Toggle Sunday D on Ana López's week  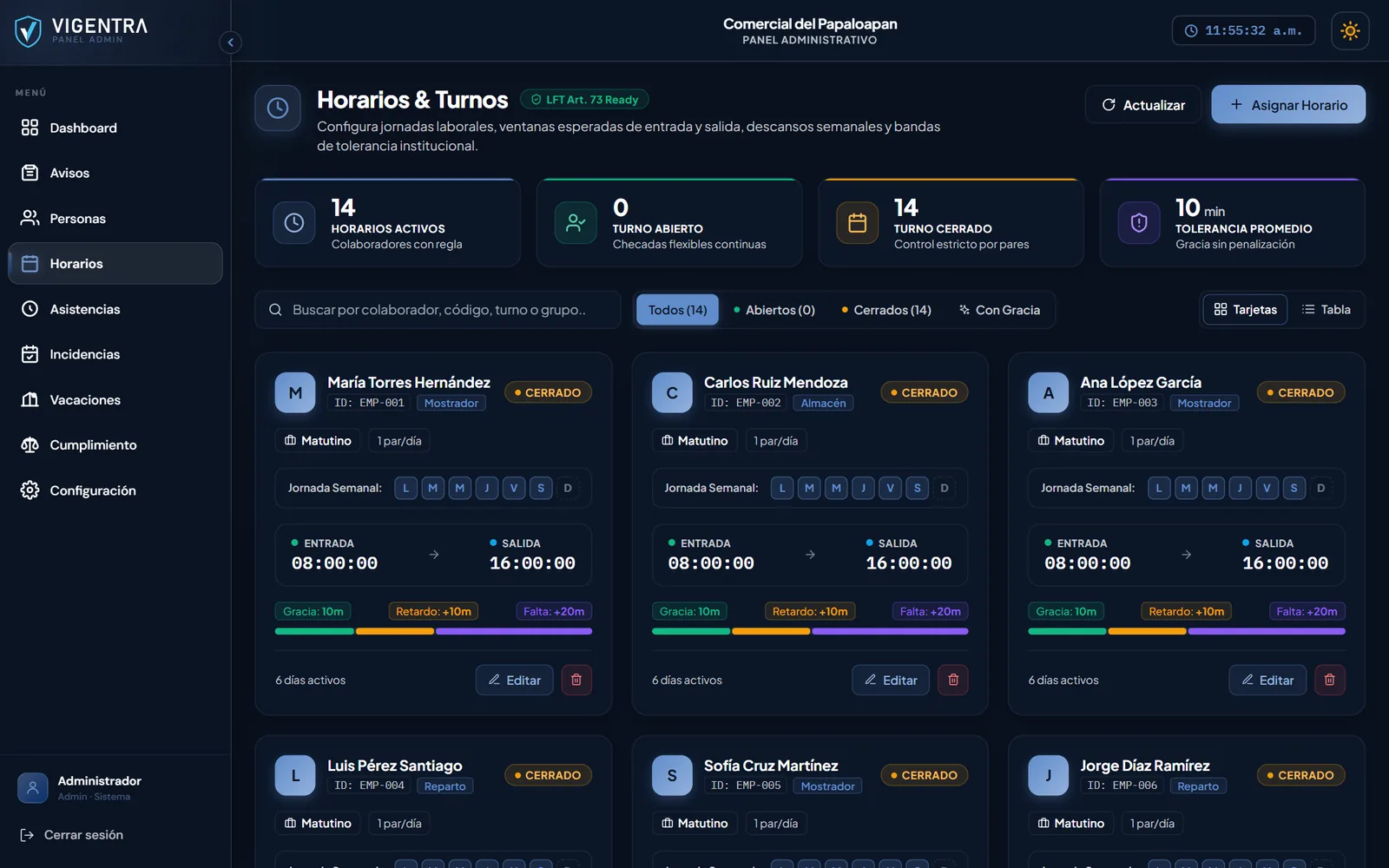pyautogui.click(x=1320, y=488)
